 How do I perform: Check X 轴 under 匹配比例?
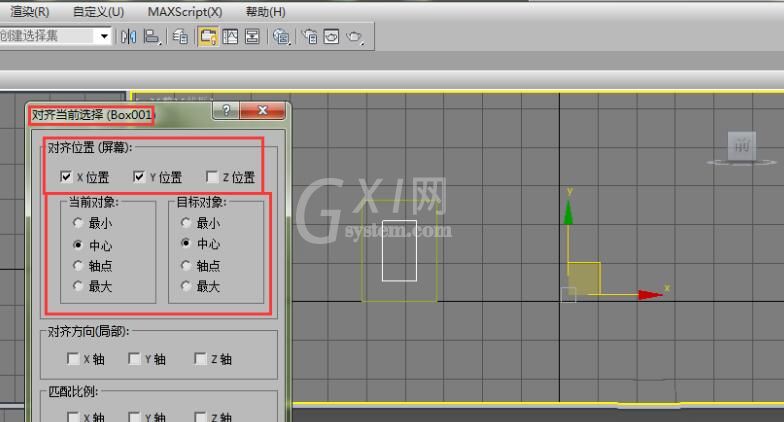tap(72, 416)
